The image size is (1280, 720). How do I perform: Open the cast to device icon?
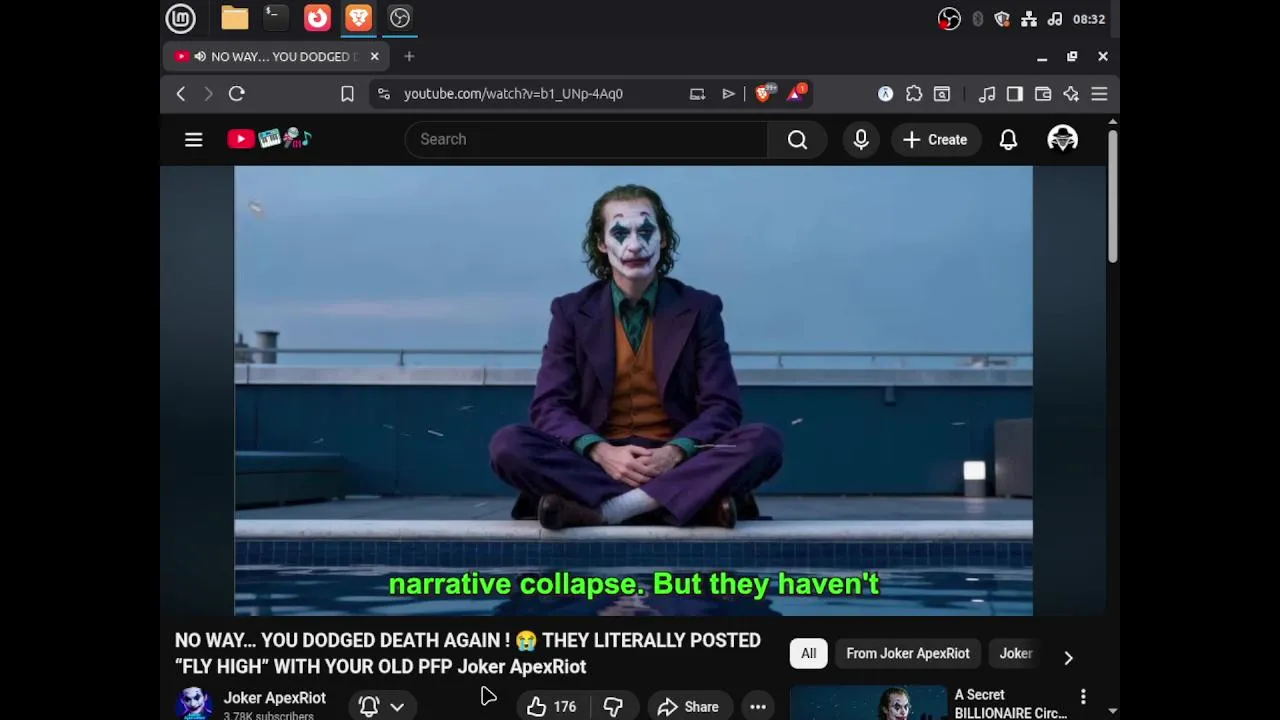pos(697,94)
